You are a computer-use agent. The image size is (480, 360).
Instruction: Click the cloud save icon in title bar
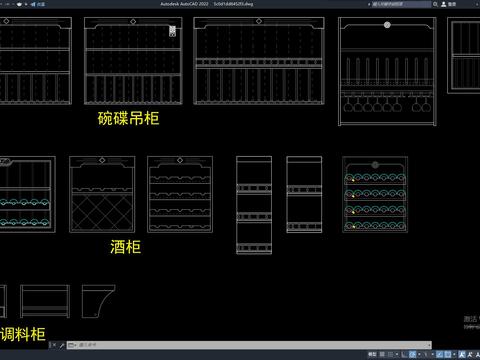19,4
